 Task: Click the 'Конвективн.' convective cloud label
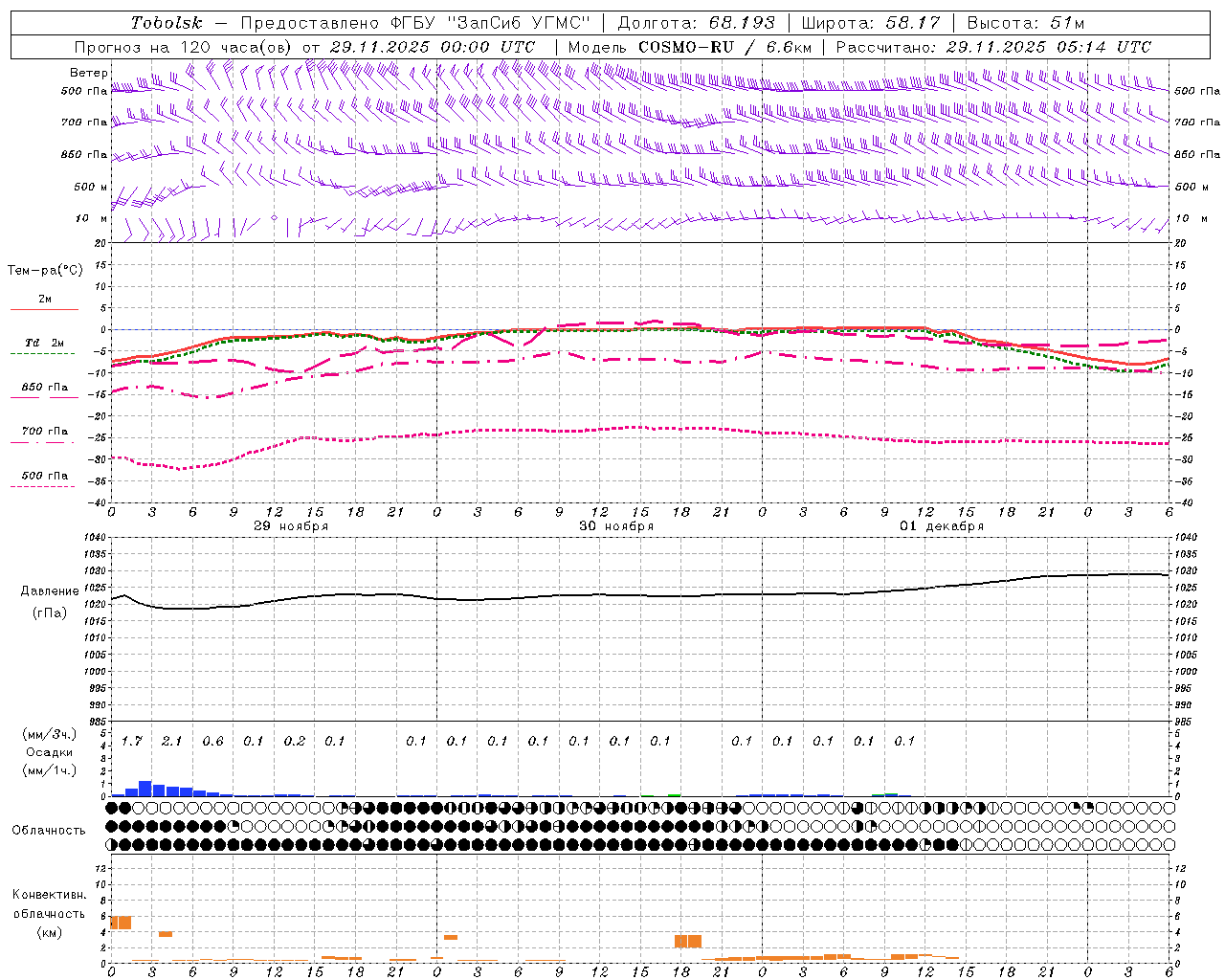coord(49,895)
